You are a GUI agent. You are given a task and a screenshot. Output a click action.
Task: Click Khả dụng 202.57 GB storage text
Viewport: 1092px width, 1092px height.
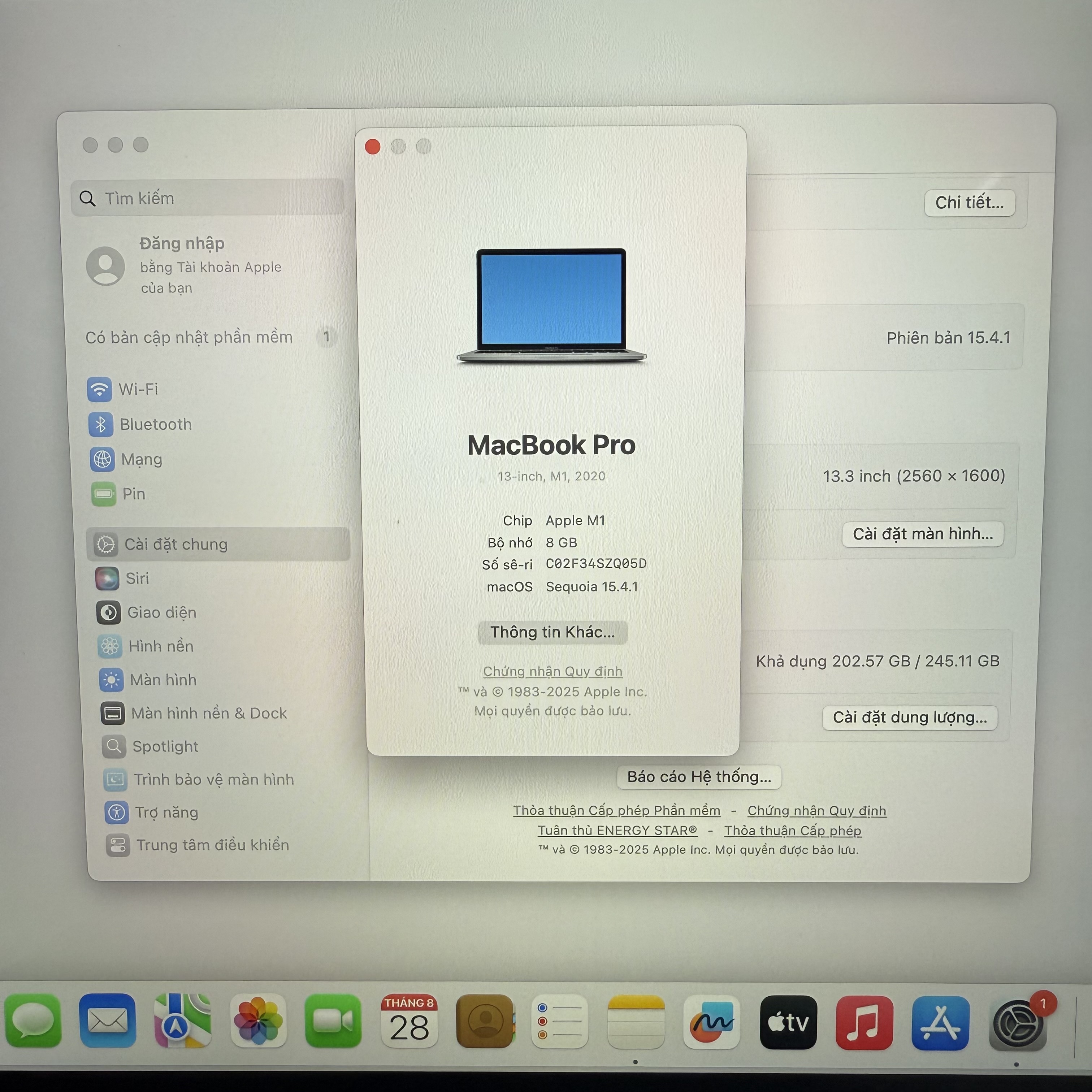[x=878, y=661]
